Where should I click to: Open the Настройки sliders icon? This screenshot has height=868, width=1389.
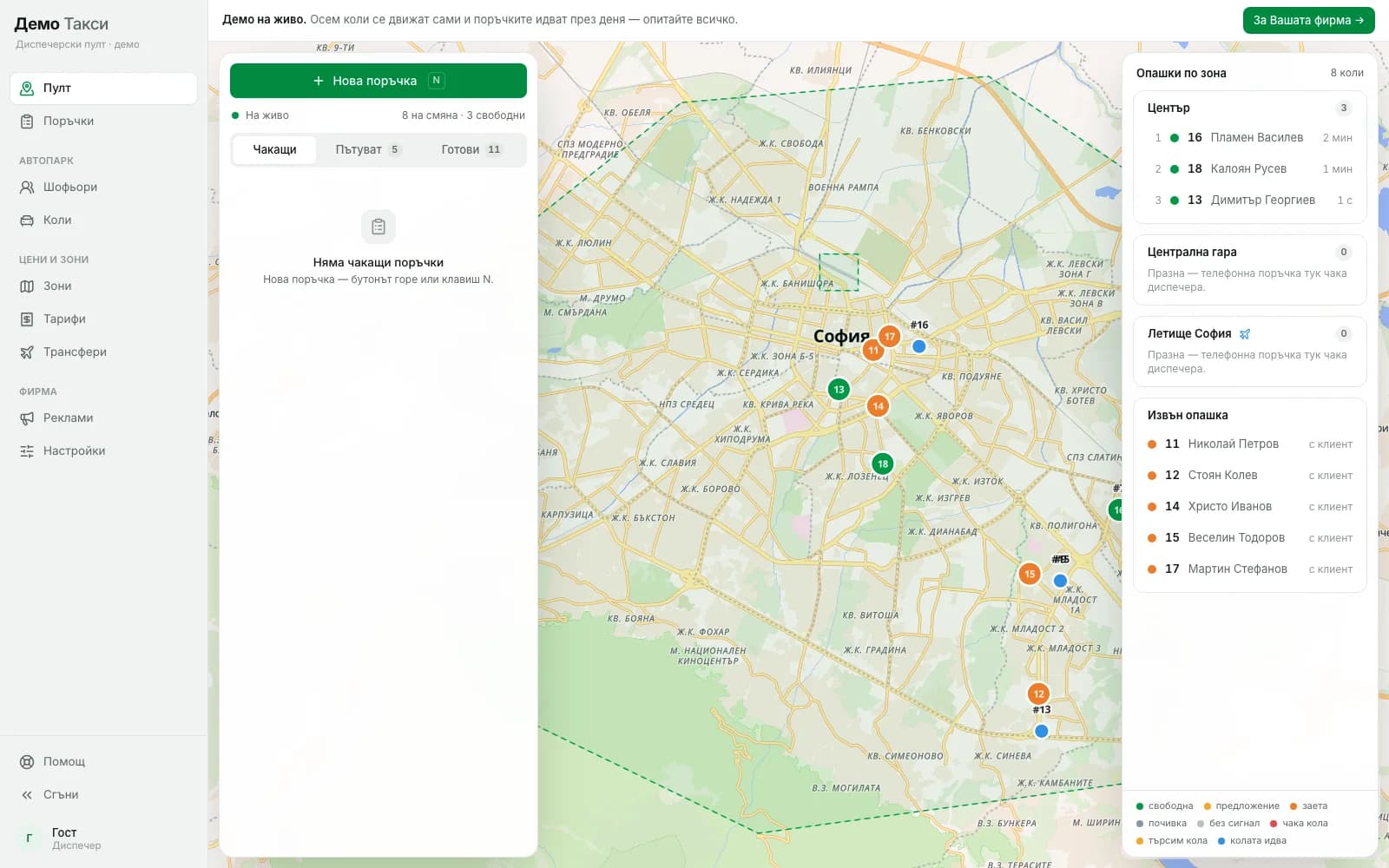[x=27, y=450]
